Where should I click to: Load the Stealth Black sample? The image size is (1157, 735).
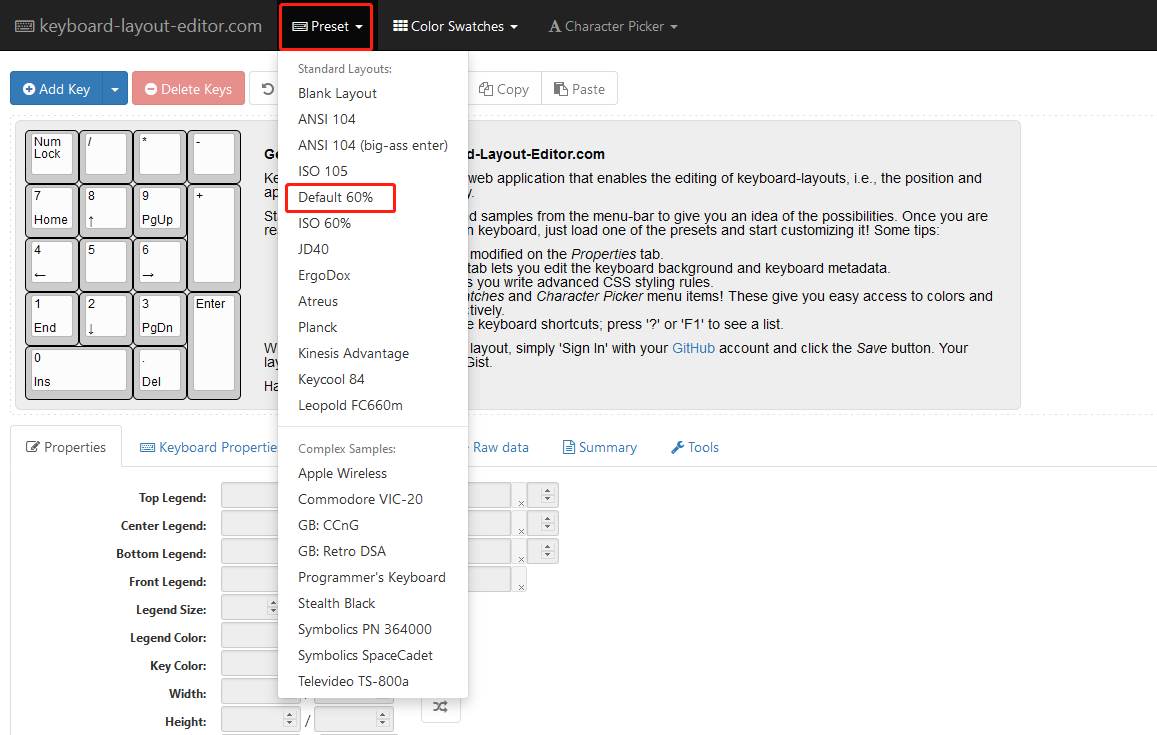(x=336, y=603)
